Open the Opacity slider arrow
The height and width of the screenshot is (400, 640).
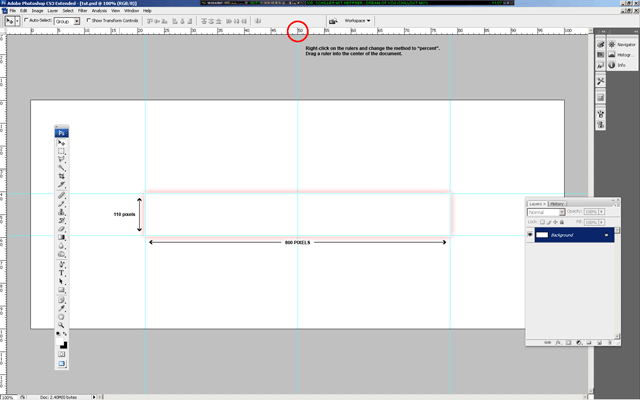[x=602, y=211]
